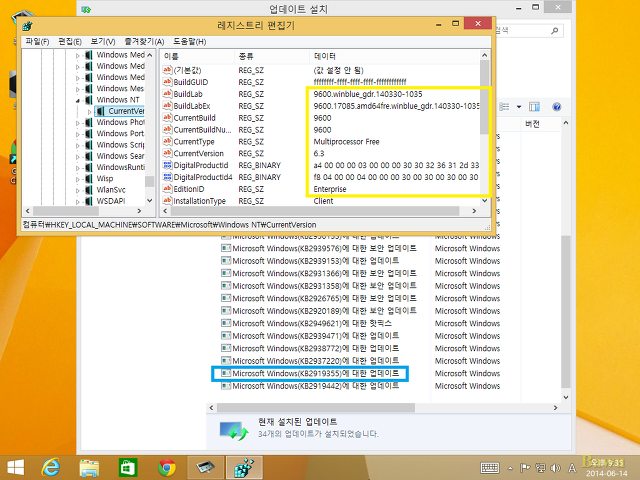The image size is (640, 480).
Task: Expand the Windows Portable key arrow
Action: pos(78,134)
